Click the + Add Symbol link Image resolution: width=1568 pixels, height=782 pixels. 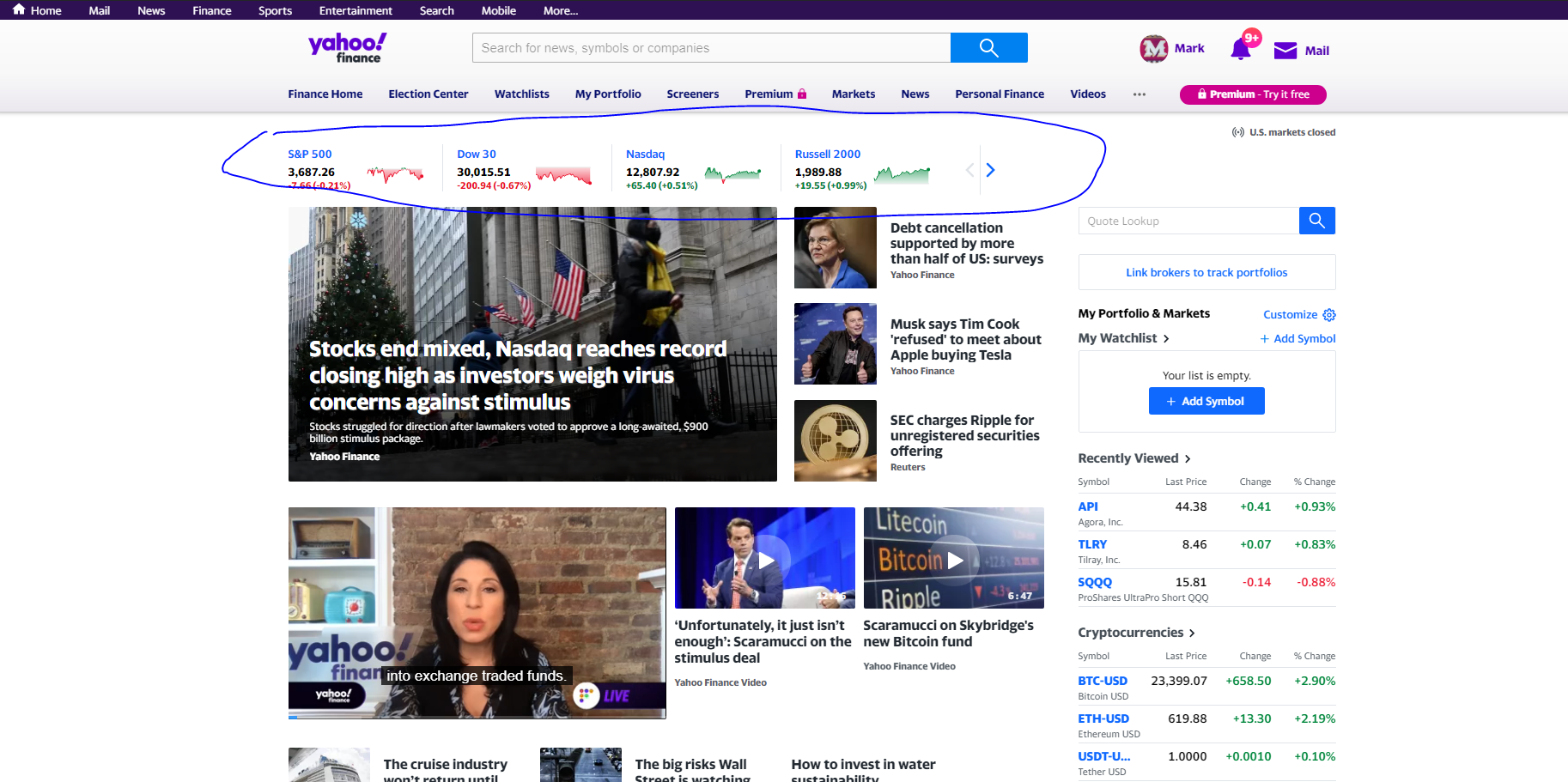(1298, 339)
